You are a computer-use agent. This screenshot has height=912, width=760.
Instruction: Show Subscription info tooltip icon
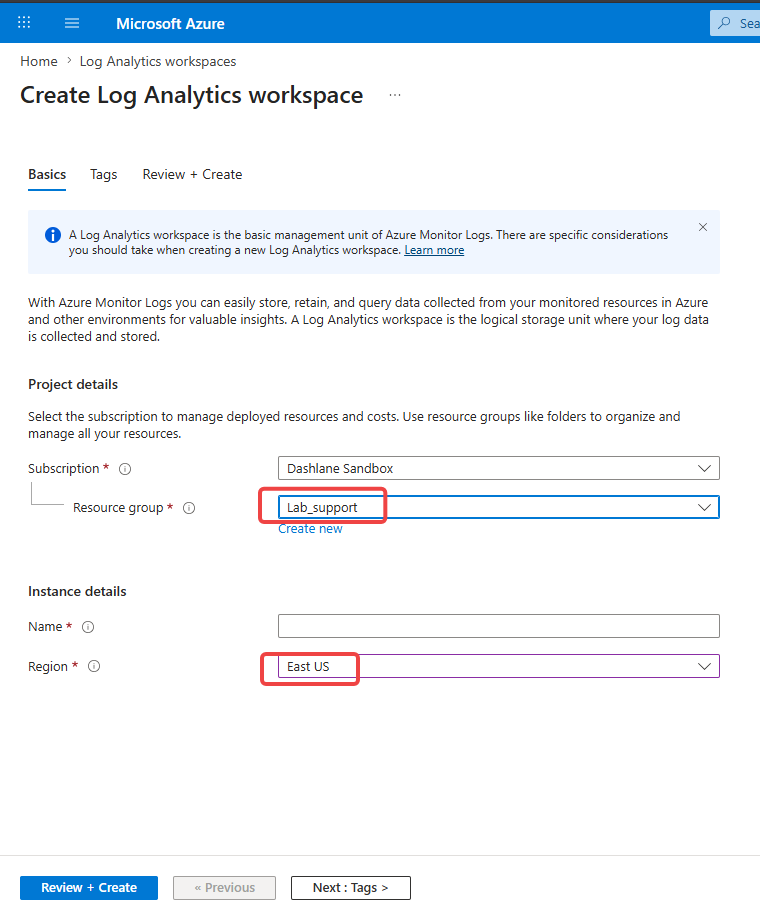point(125,469)
